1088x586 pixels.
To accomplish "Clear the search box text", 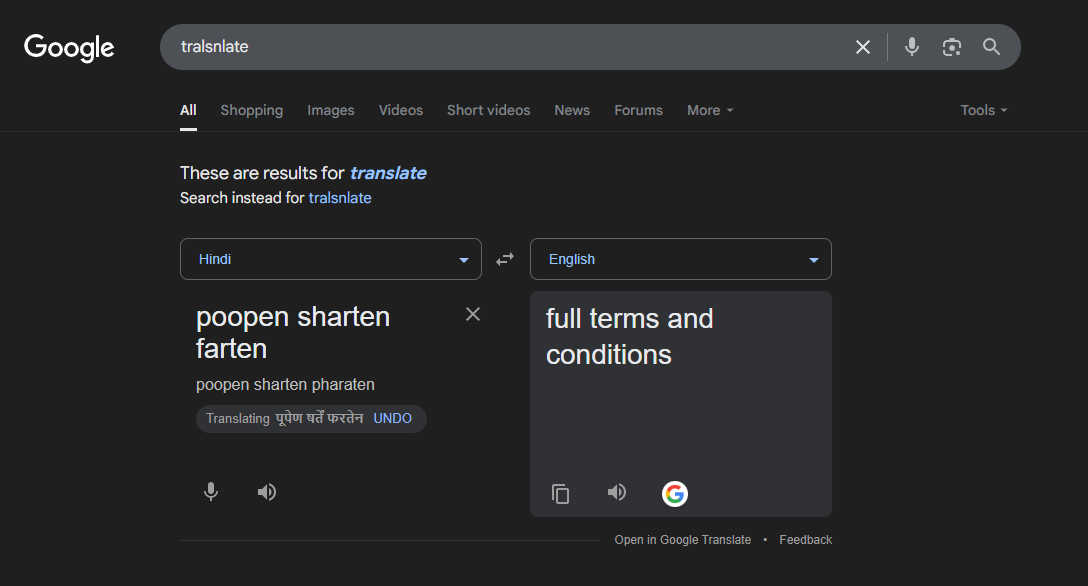I will click(862, 47).
